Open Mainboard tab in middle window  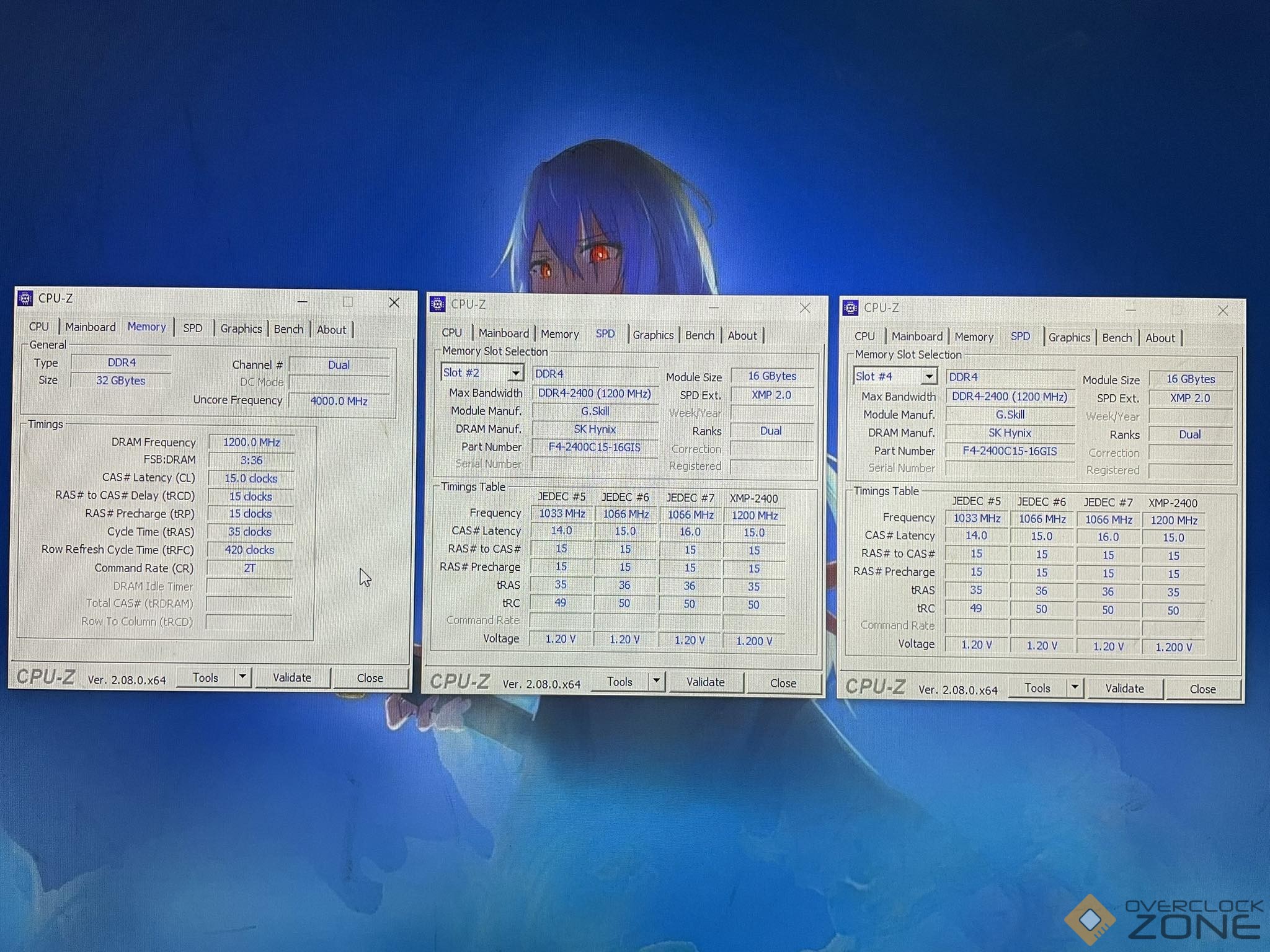[x=503, y=333]
